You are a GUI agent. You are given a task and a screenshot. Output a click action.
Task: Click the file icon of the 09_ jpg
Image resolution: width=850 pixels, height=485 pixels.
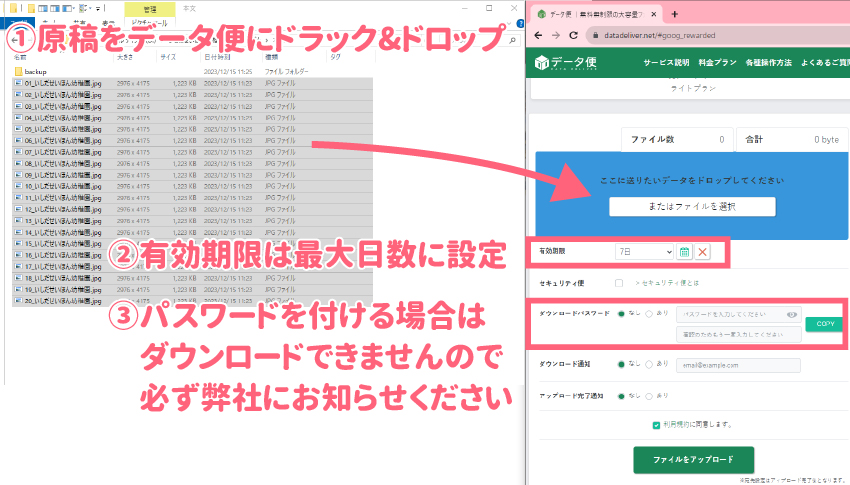pos(18,175)
